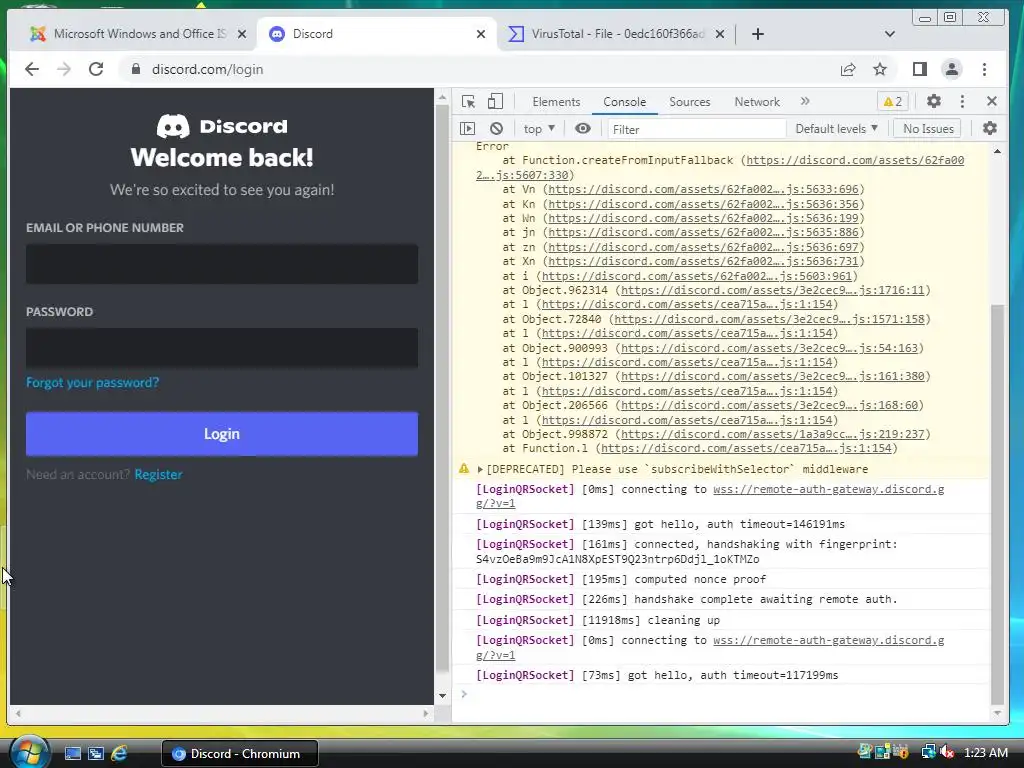Switch to the Sources tab
Viewport: 1024px width, 768px height.
(690, 102)
